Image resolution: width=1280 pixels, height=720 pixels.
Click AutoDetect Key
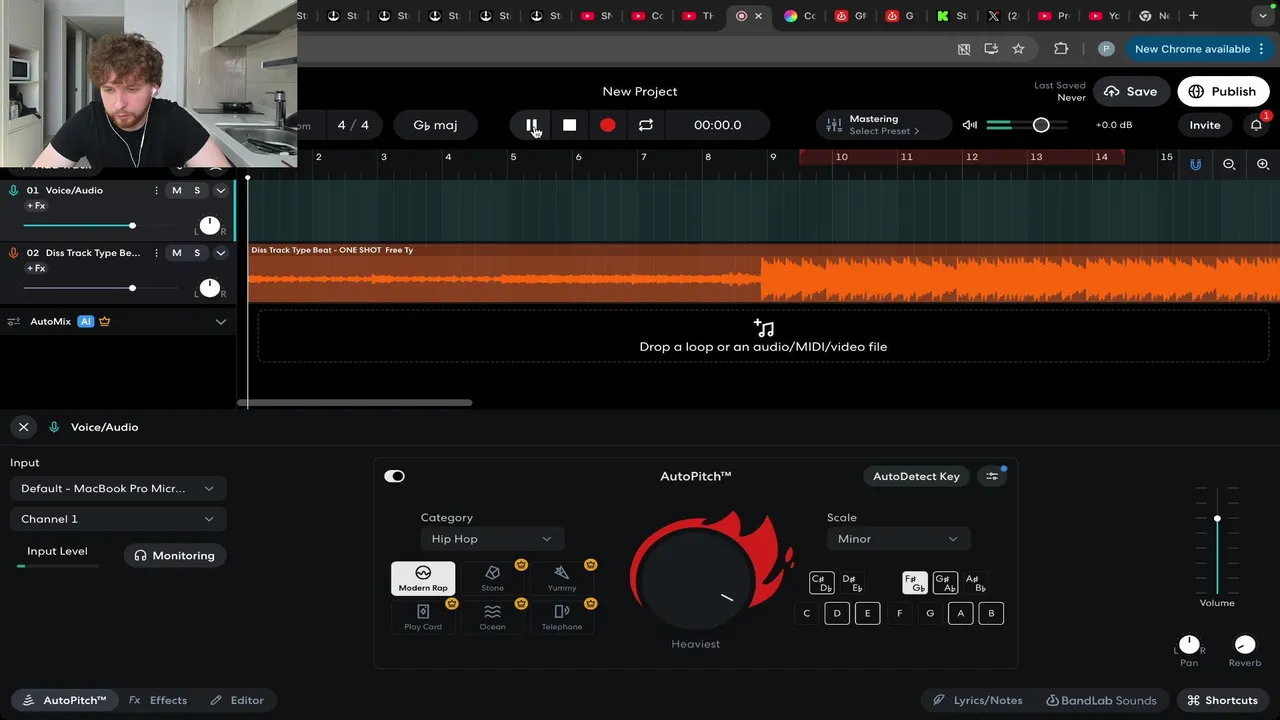coord(916,476)
